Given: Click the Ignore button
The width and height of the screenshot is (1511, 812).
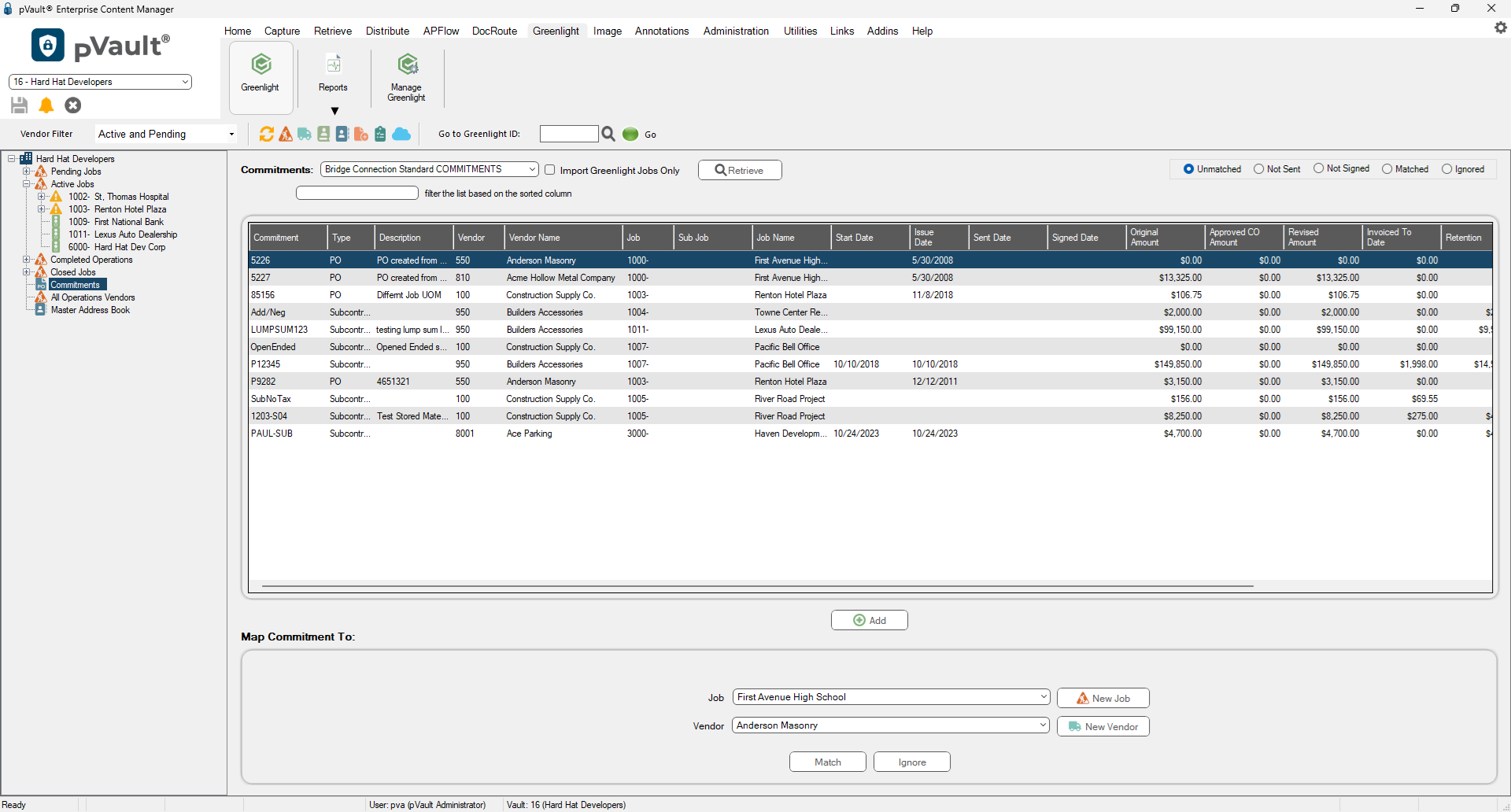Looking at the screenshot, I should pos(911,762).
